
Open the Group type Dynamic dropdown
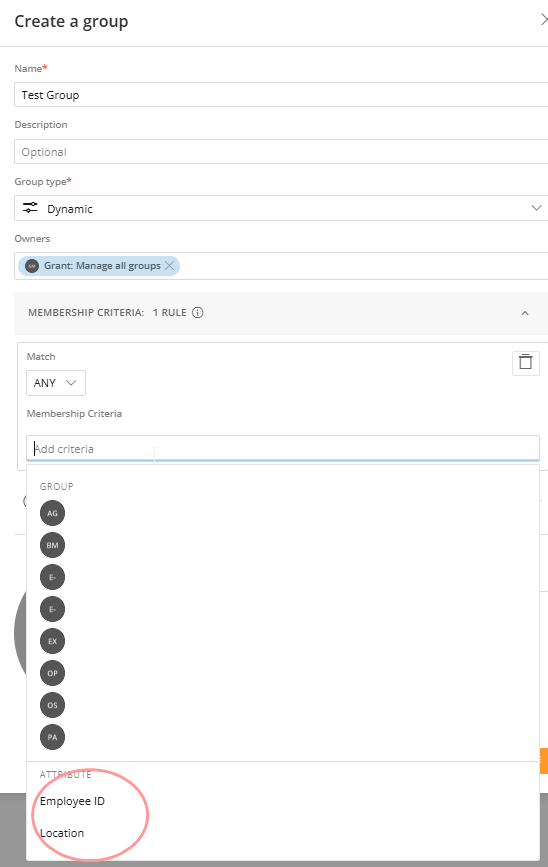[281, 208]
